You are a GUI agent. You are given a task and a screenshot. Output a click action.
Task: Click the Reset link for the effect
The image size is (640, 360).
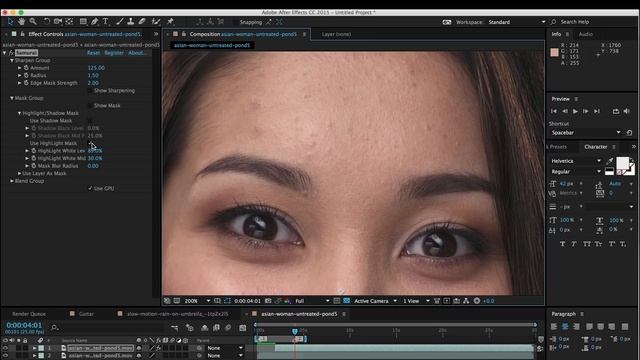coord(93,53)
